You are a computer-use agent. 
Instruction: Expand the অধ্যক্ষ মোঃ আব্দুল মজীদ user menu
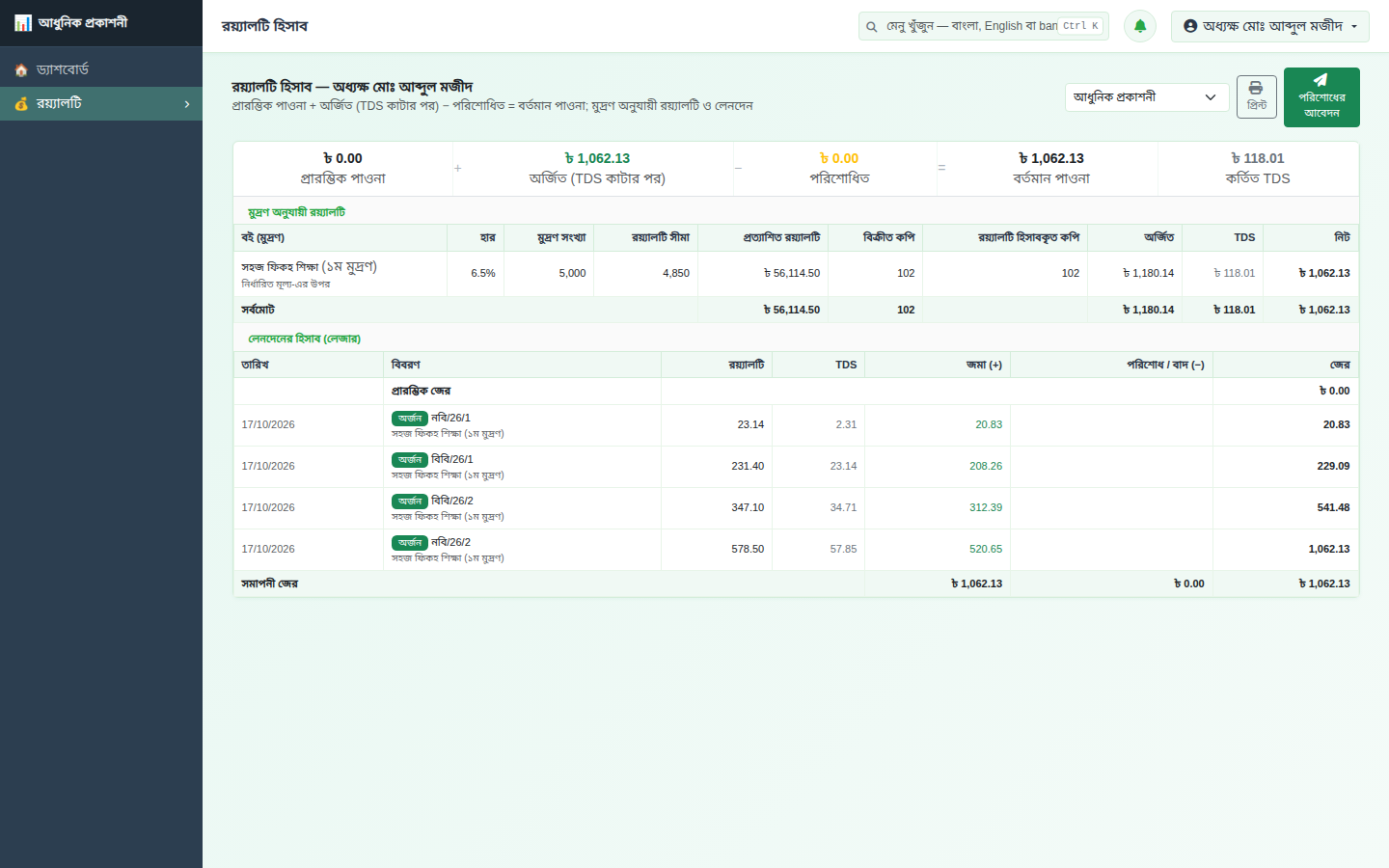1269,26
